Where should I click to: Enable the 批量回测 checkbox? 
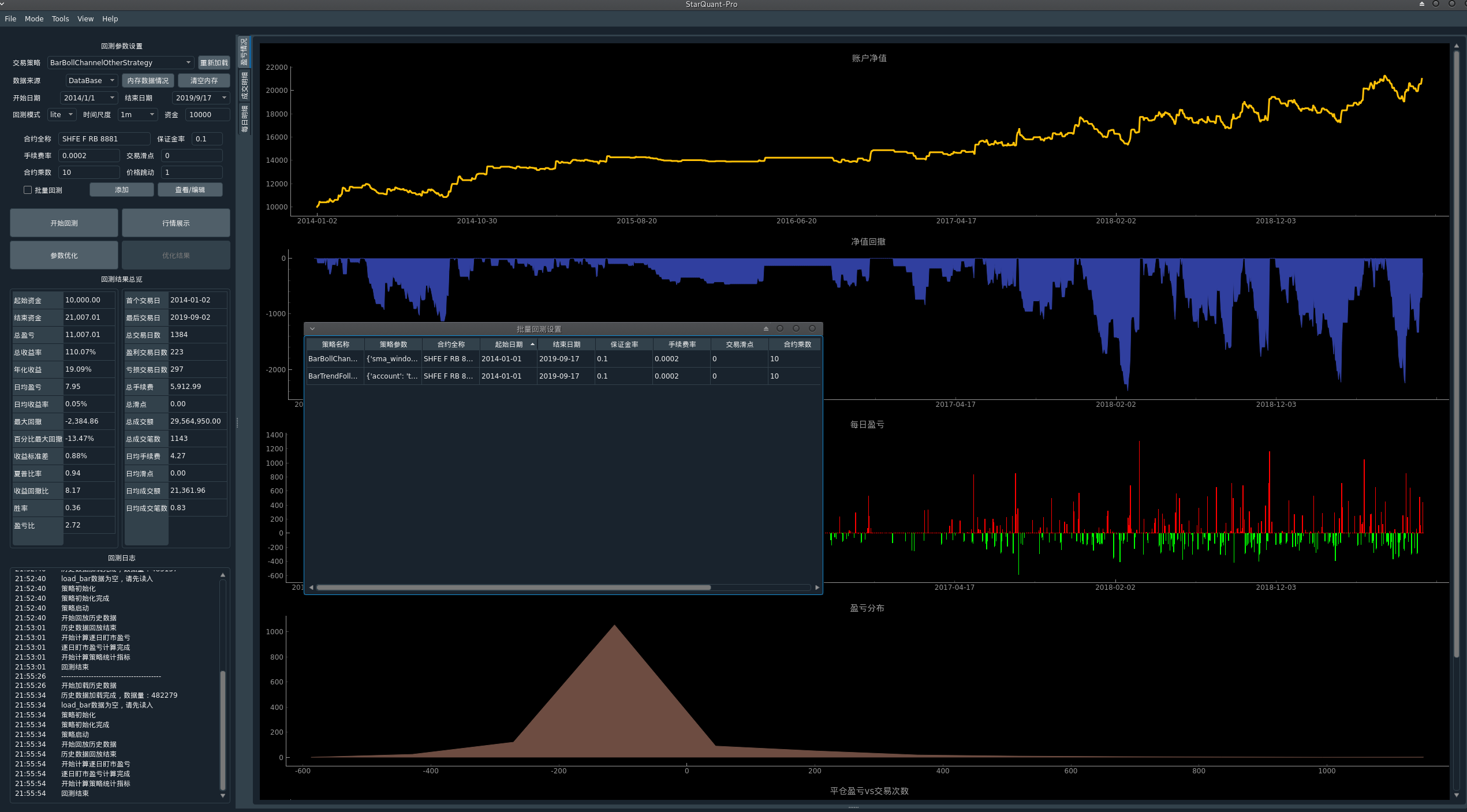(28, 190)
